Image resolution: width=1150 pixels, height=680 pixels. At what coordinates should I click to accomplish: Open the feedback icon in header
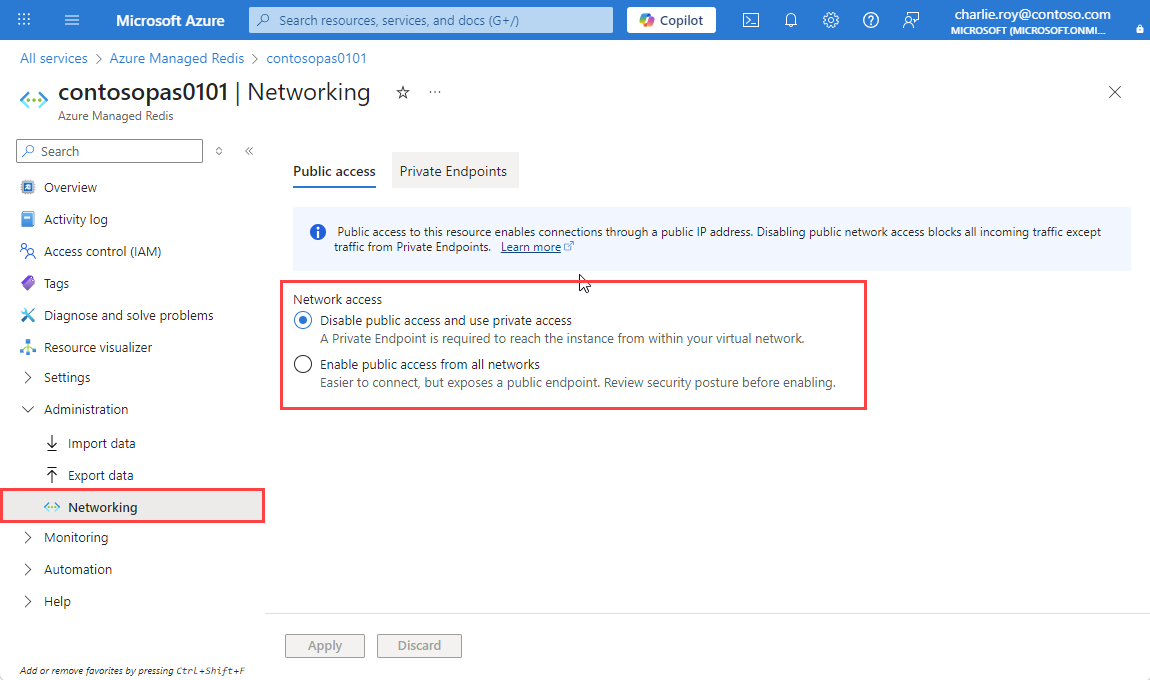(911, 20)
